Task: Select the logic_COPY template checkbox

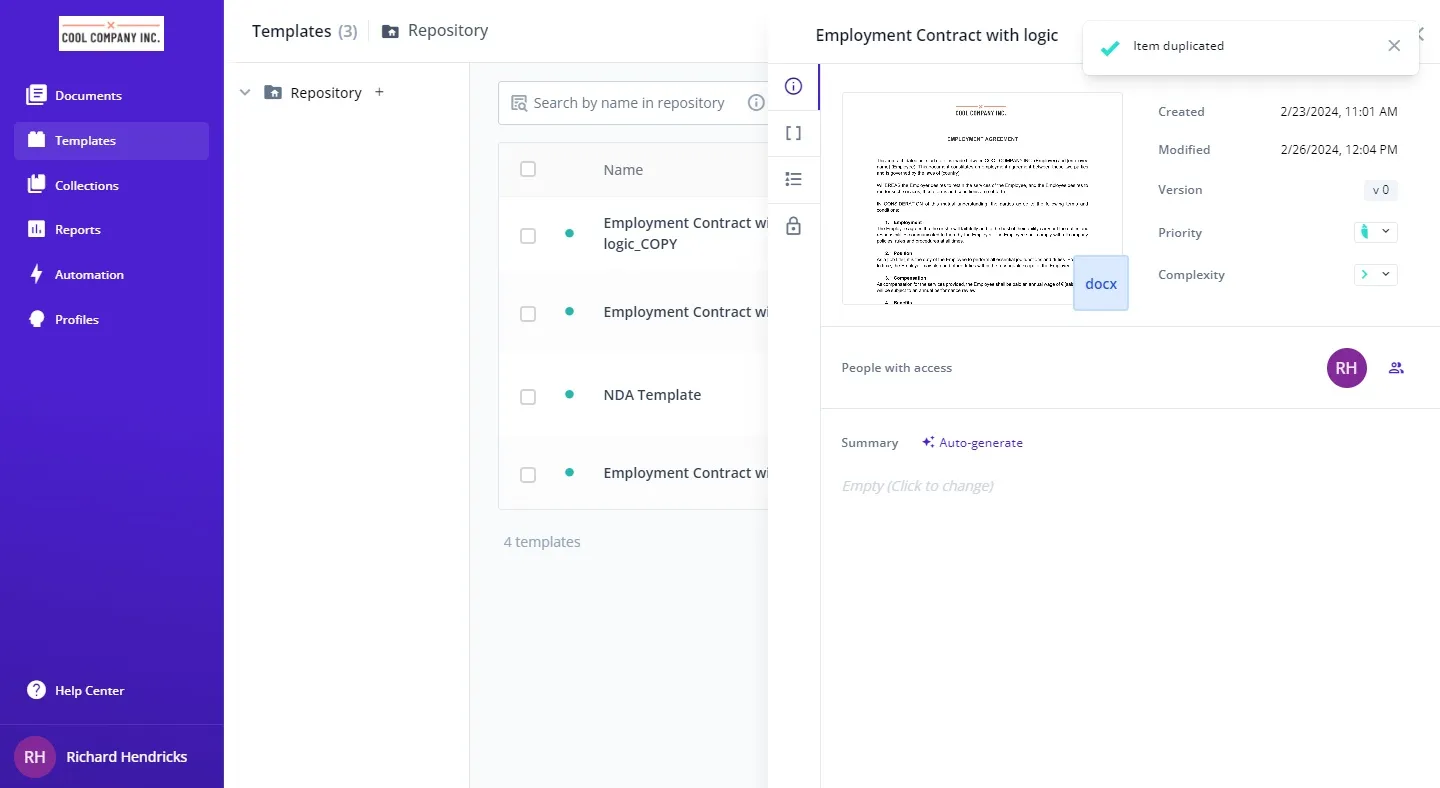Action: tap(528, 236)
